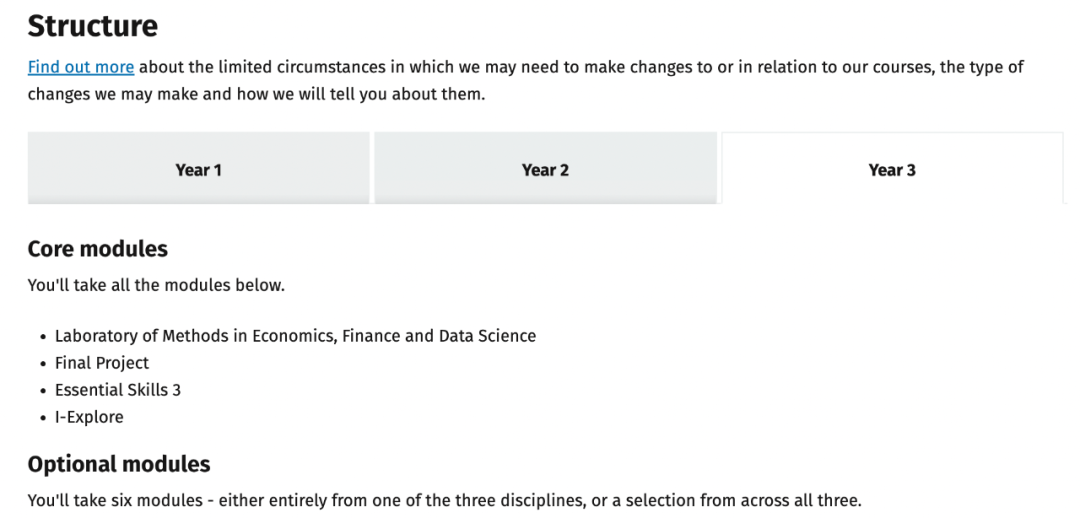1080x518 pixels.
Task: Click the bullet before Laboratory of Methods
Action: pos(43,338)
